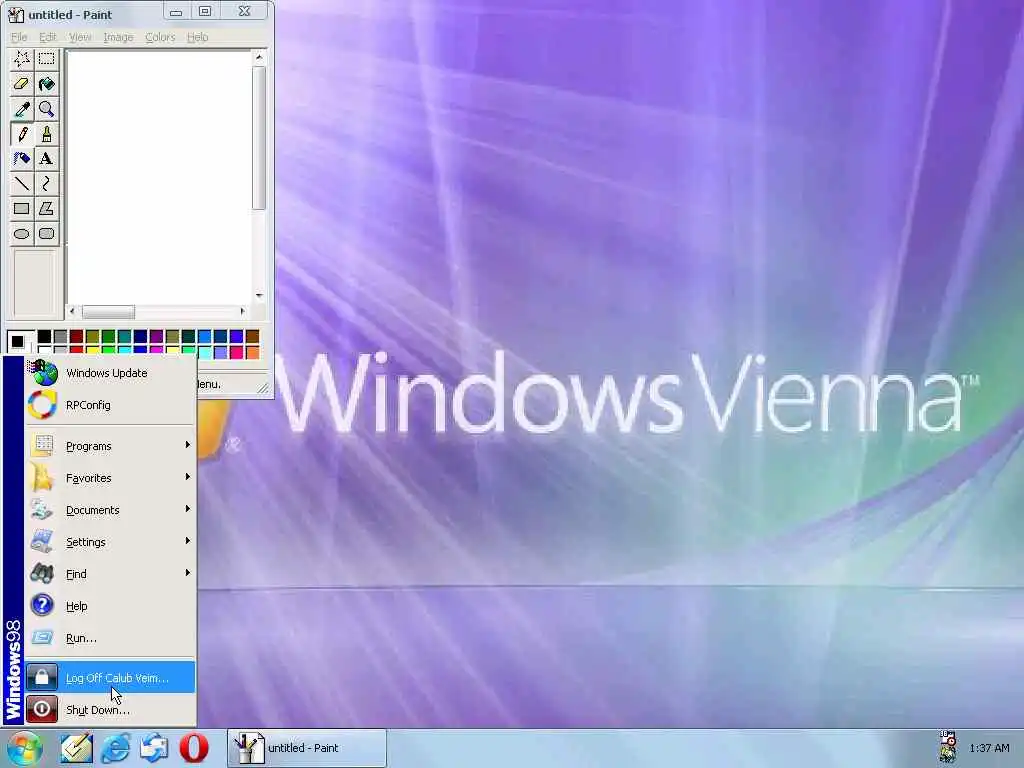Click Paint's vertical scrollbar thumb
The width and height of the screenshot is (1024, 768).
pos(259,138)
